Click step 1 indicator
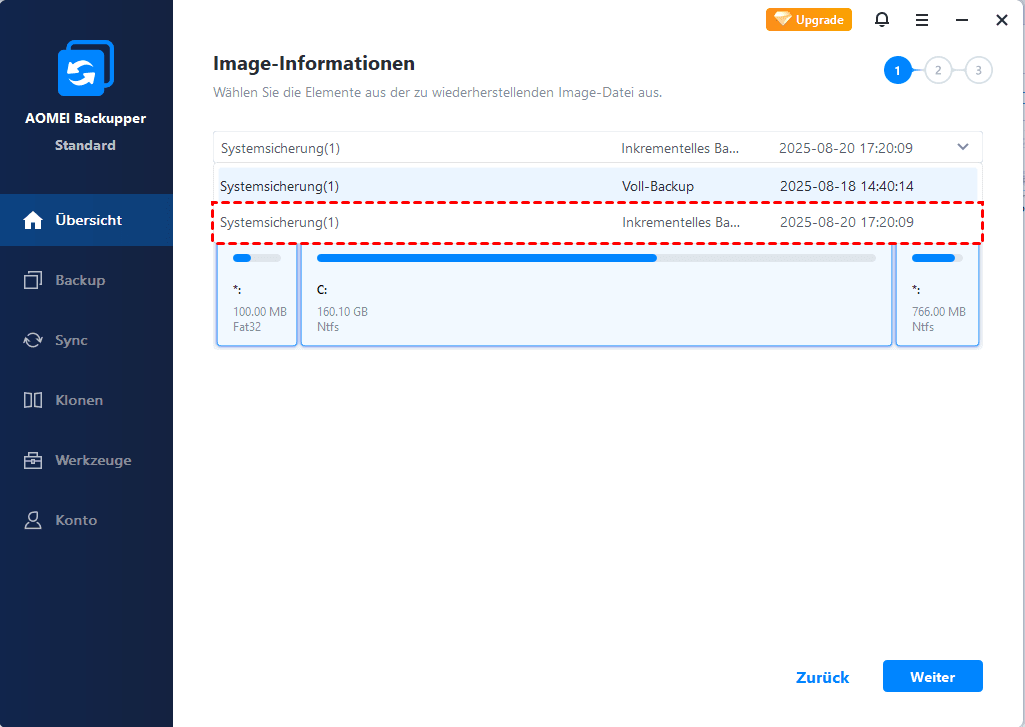Screen dimensions: 1025x727 click(x=898, y=71)
